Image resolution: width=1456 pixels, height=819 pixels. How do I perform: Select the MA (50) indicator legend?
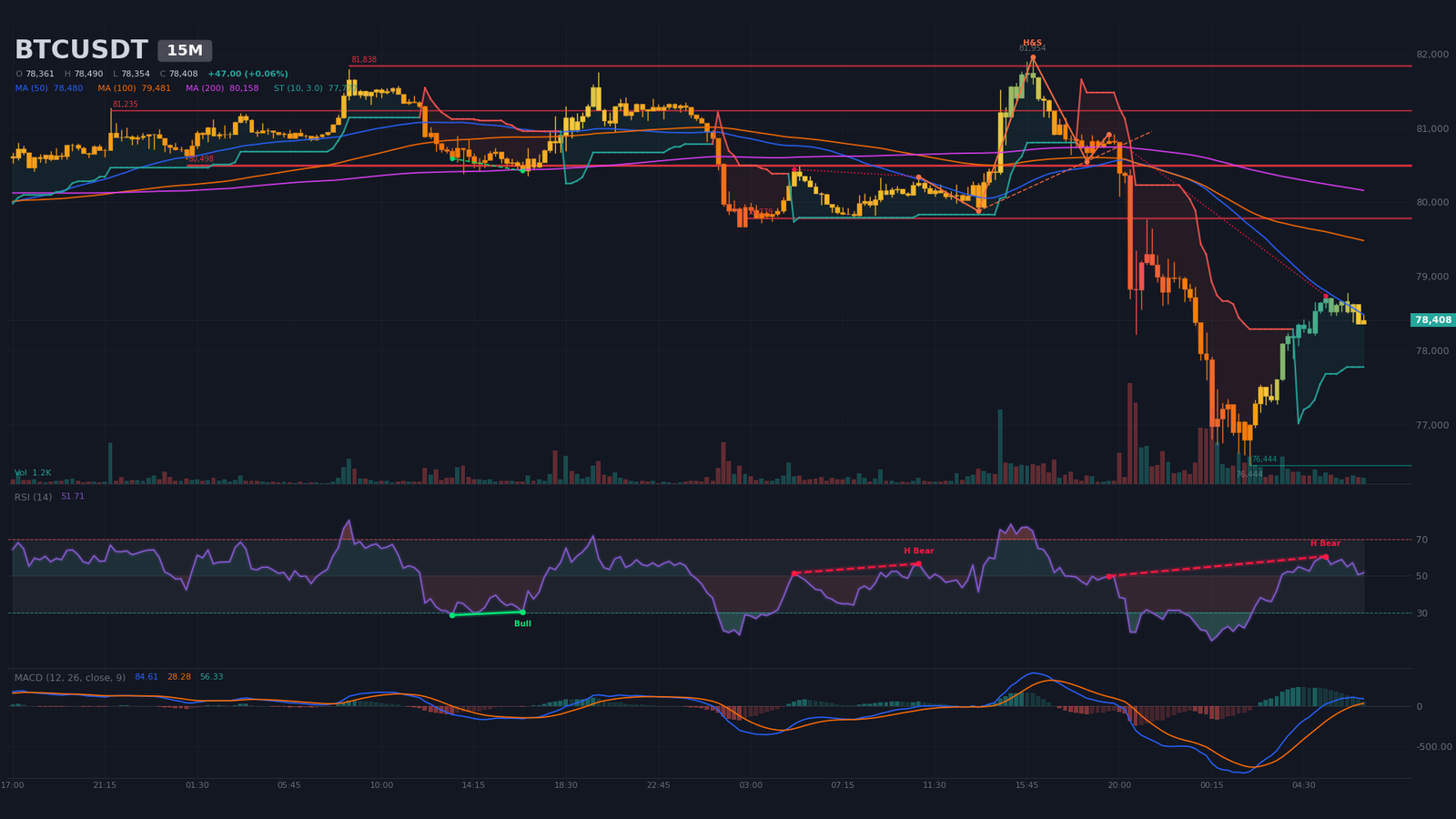click(49, 88)
